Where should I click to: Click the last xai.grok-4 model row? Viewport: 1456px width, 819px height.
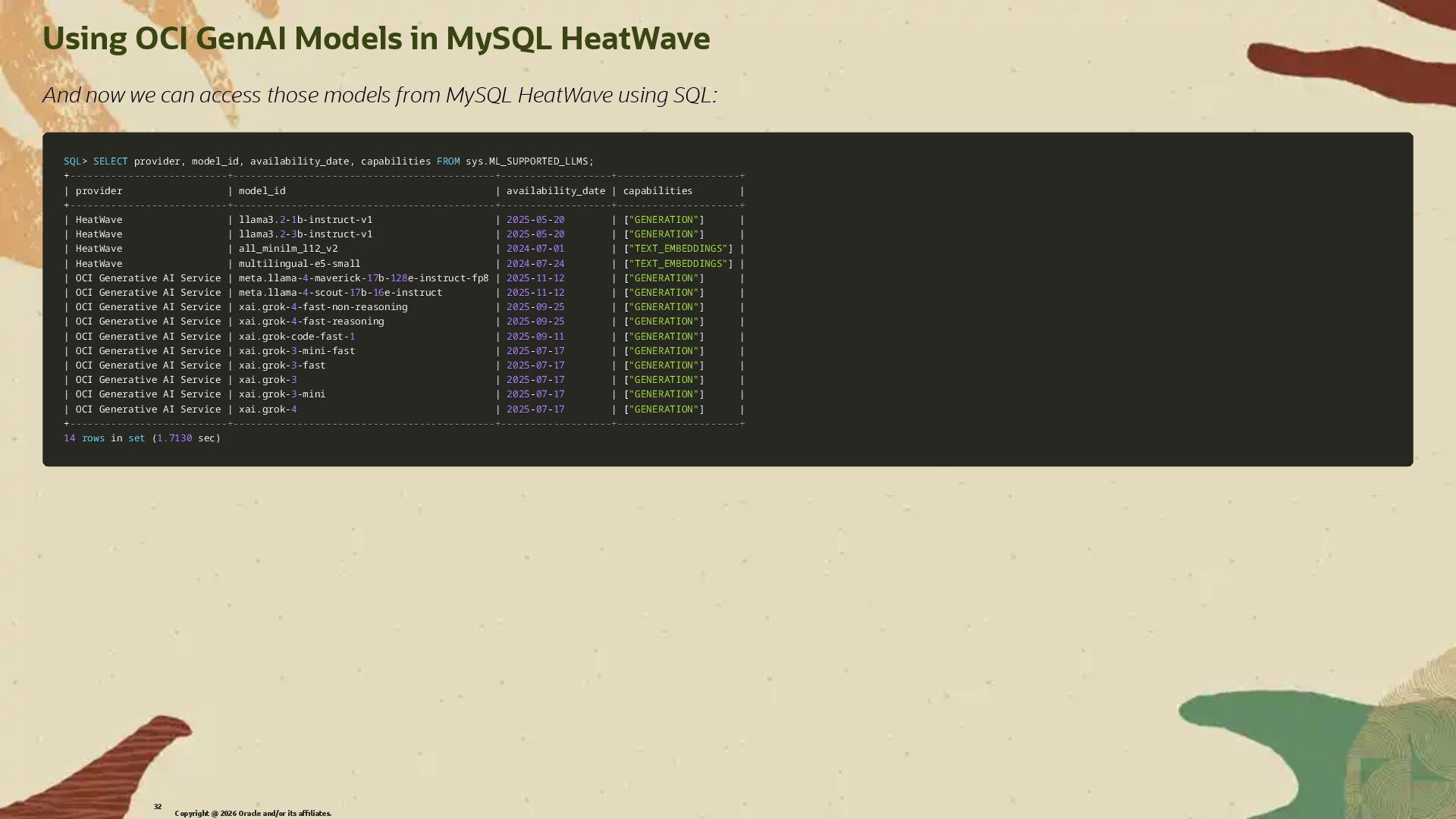267,409
